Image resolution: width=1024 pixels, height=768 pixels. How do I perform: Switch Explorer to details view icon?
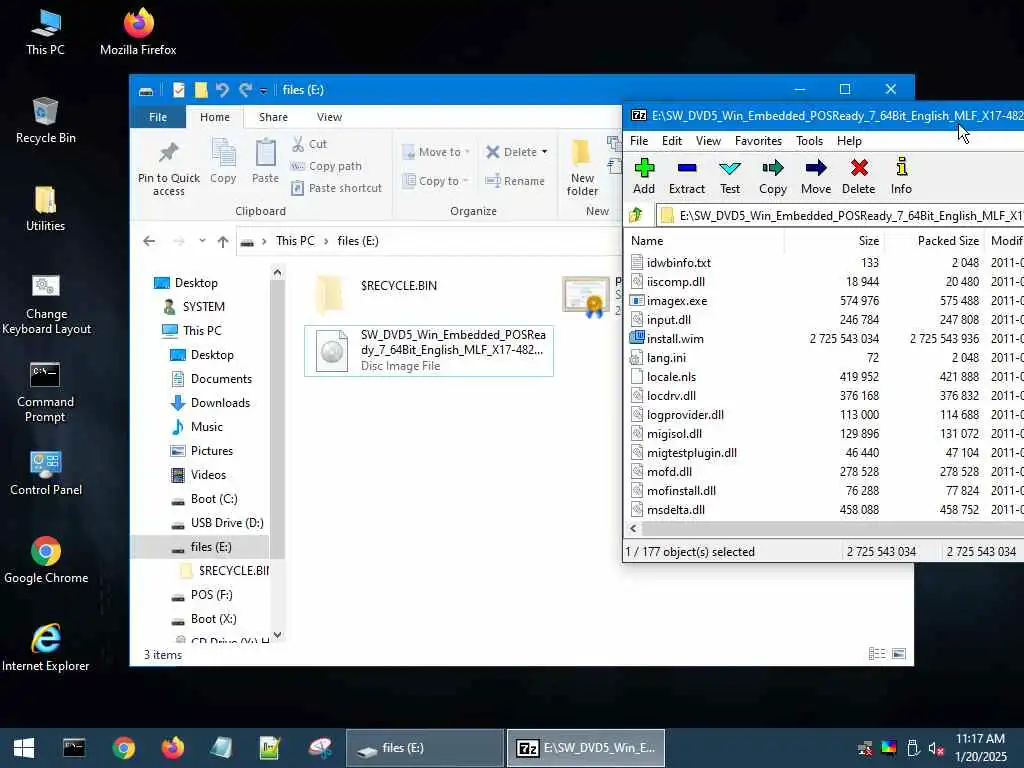click(x=877, y=654)
